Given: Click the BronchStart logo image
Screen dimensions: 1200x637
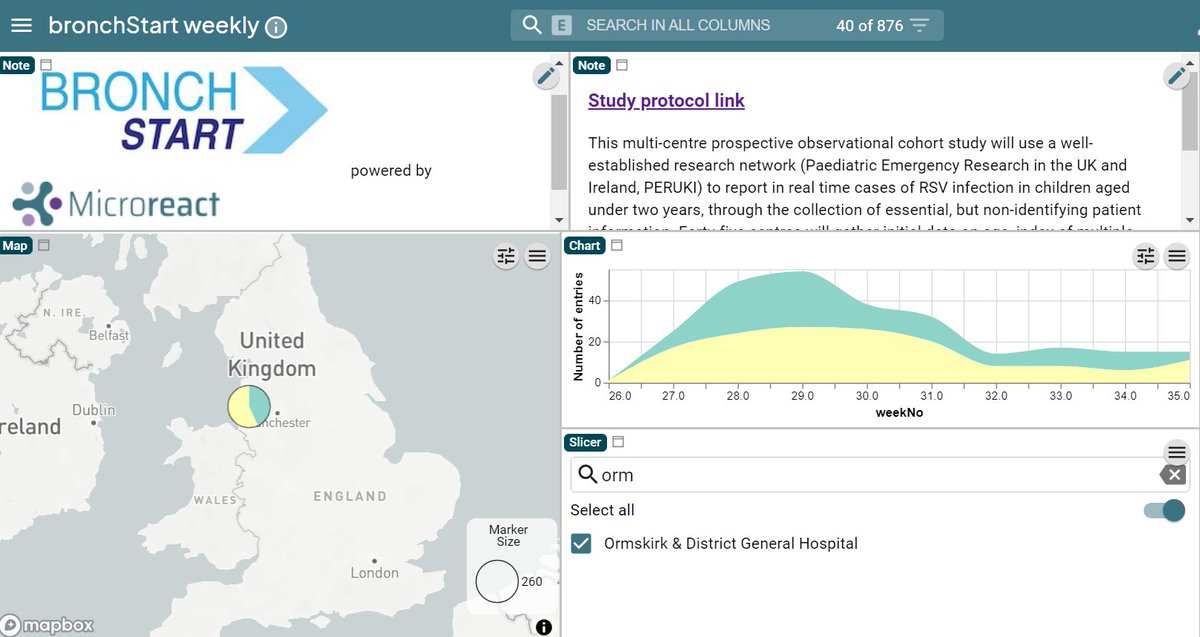Looking at the screenshot, I should pyautogui.click(x=184, y=111).
